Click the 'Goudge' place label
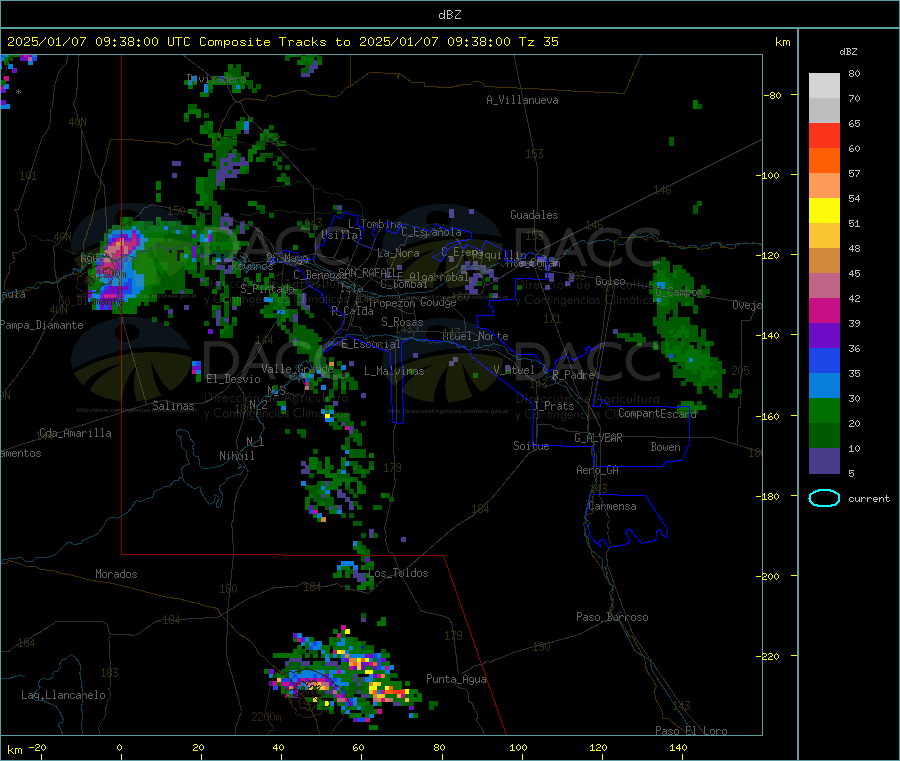The height and width of the screenshot is (761, 900). coord(438,302)
